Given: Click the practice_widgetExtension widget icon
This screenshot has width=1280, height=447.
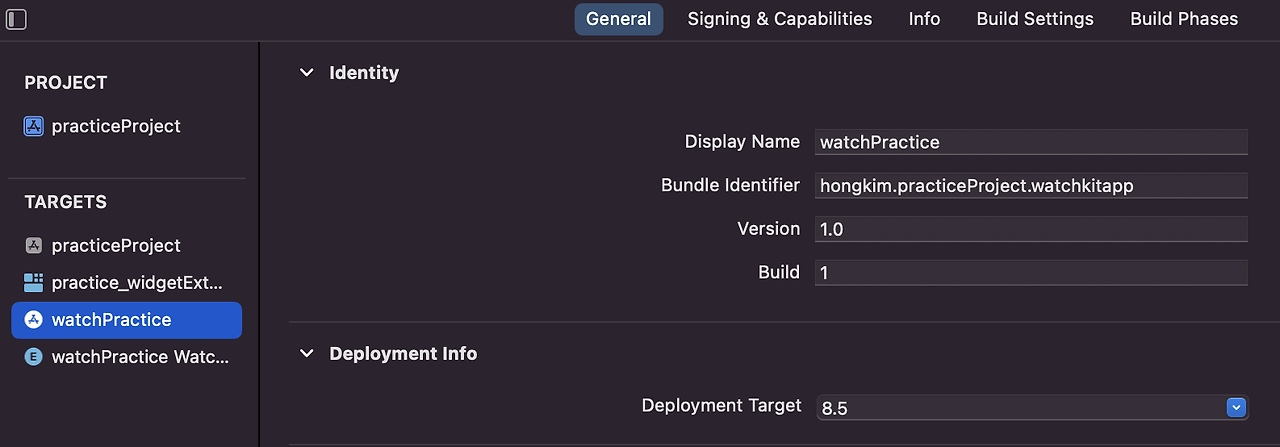Looking at the screenshot, I should pyautogui.click(x=34, y=282).
